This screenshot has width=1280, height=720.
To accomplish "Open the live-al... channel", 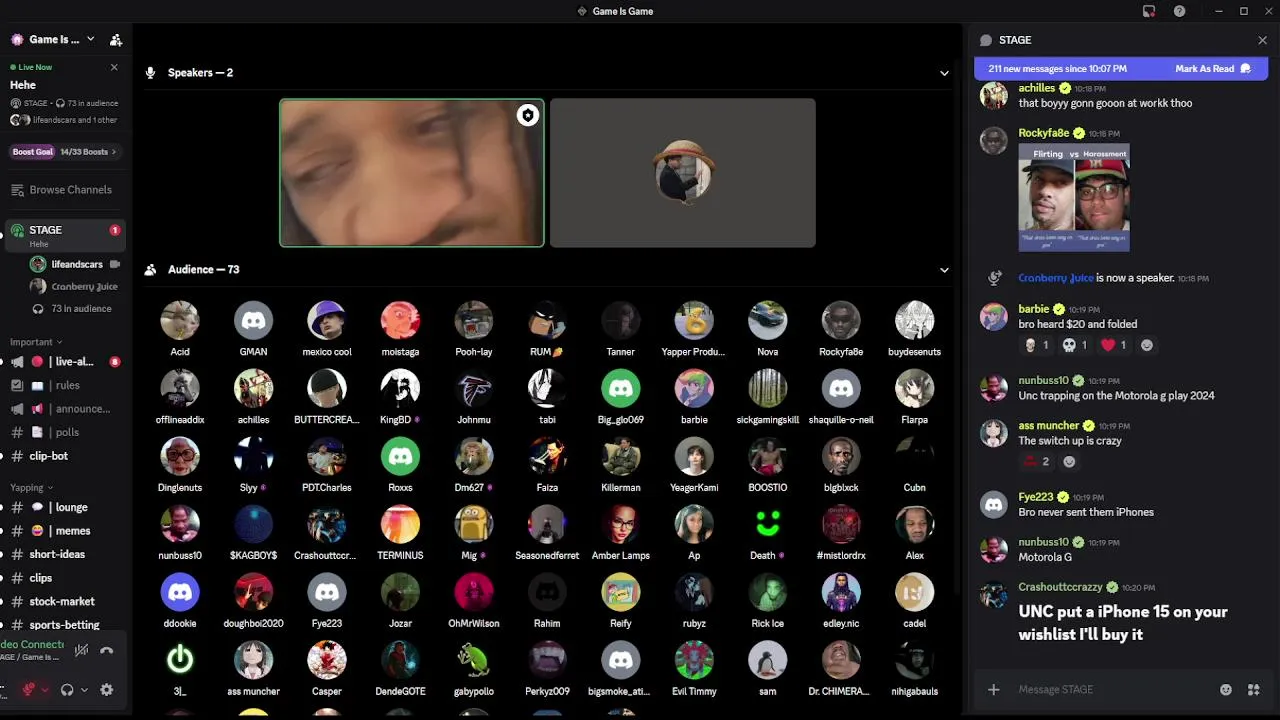I will point(64,362).
